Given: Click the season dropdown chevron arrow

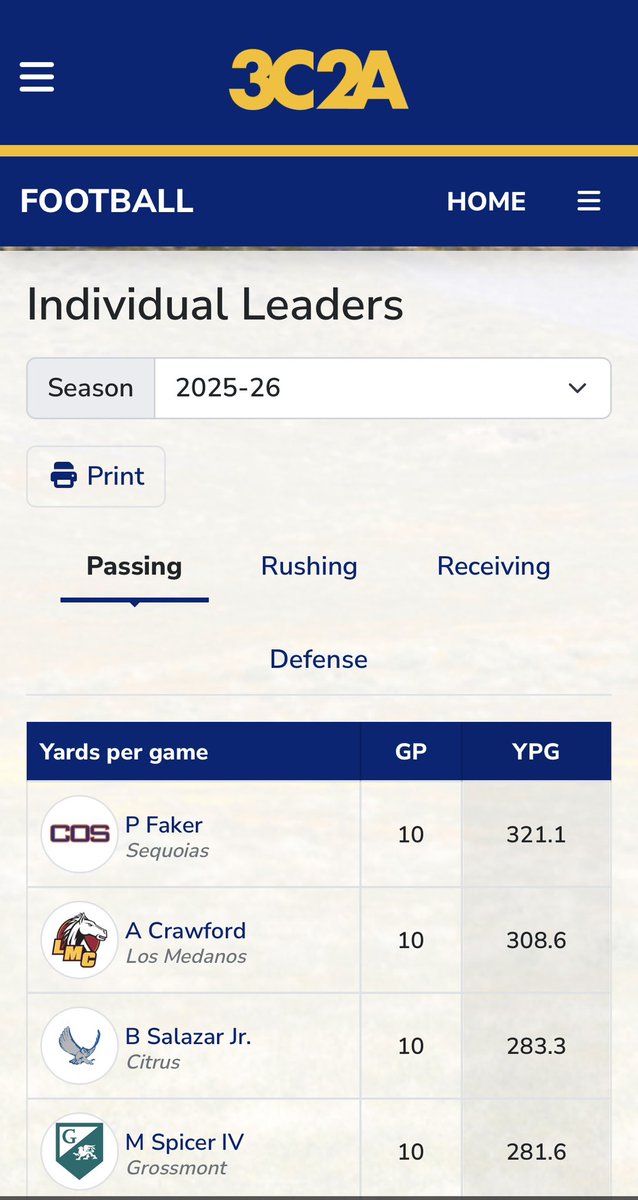Looking at the screenshot, I should tap(577, 388).
